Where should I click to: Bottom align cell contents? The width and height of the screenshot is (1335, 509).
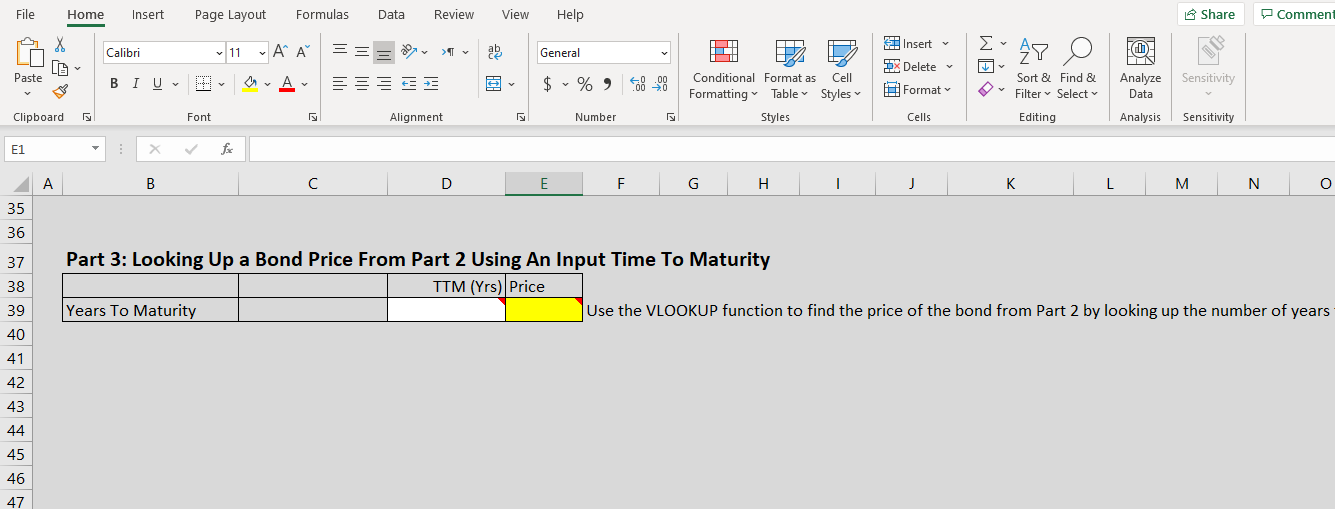384,52
